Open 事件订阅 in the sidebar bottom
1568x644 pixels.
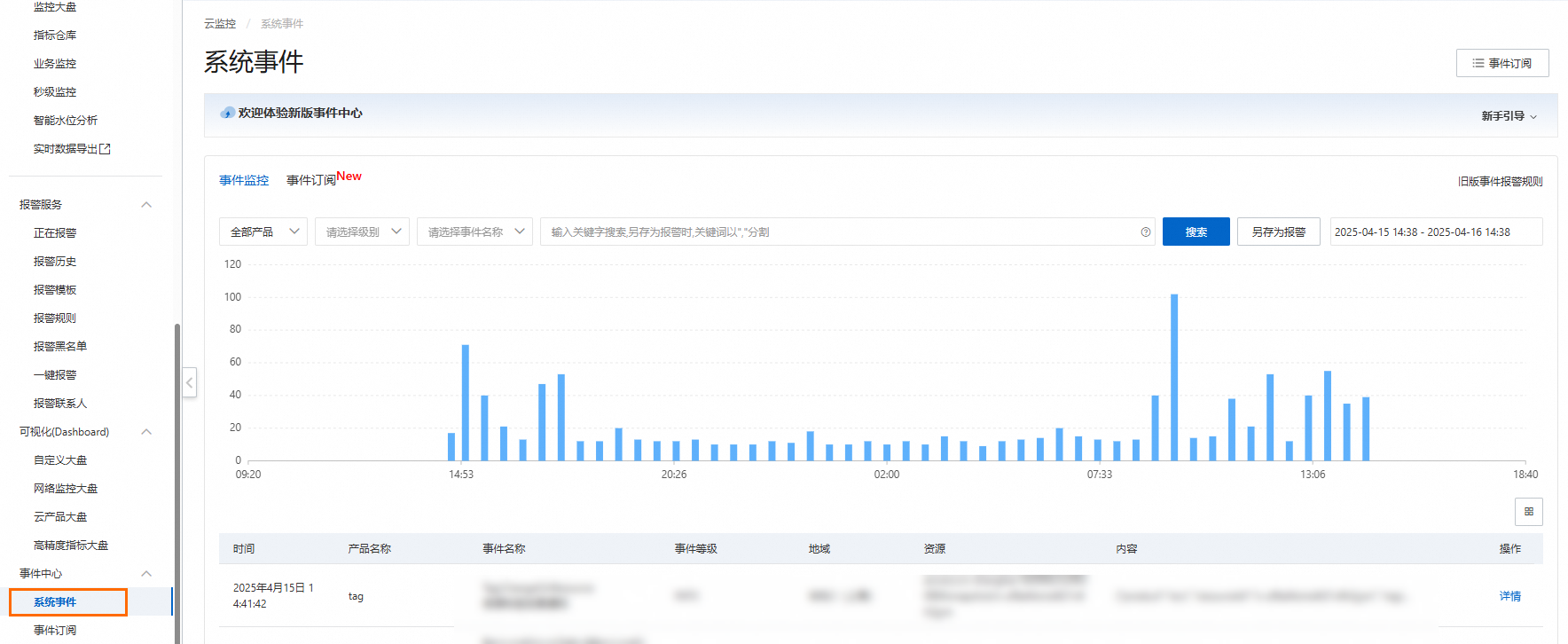tap(55, 631)
